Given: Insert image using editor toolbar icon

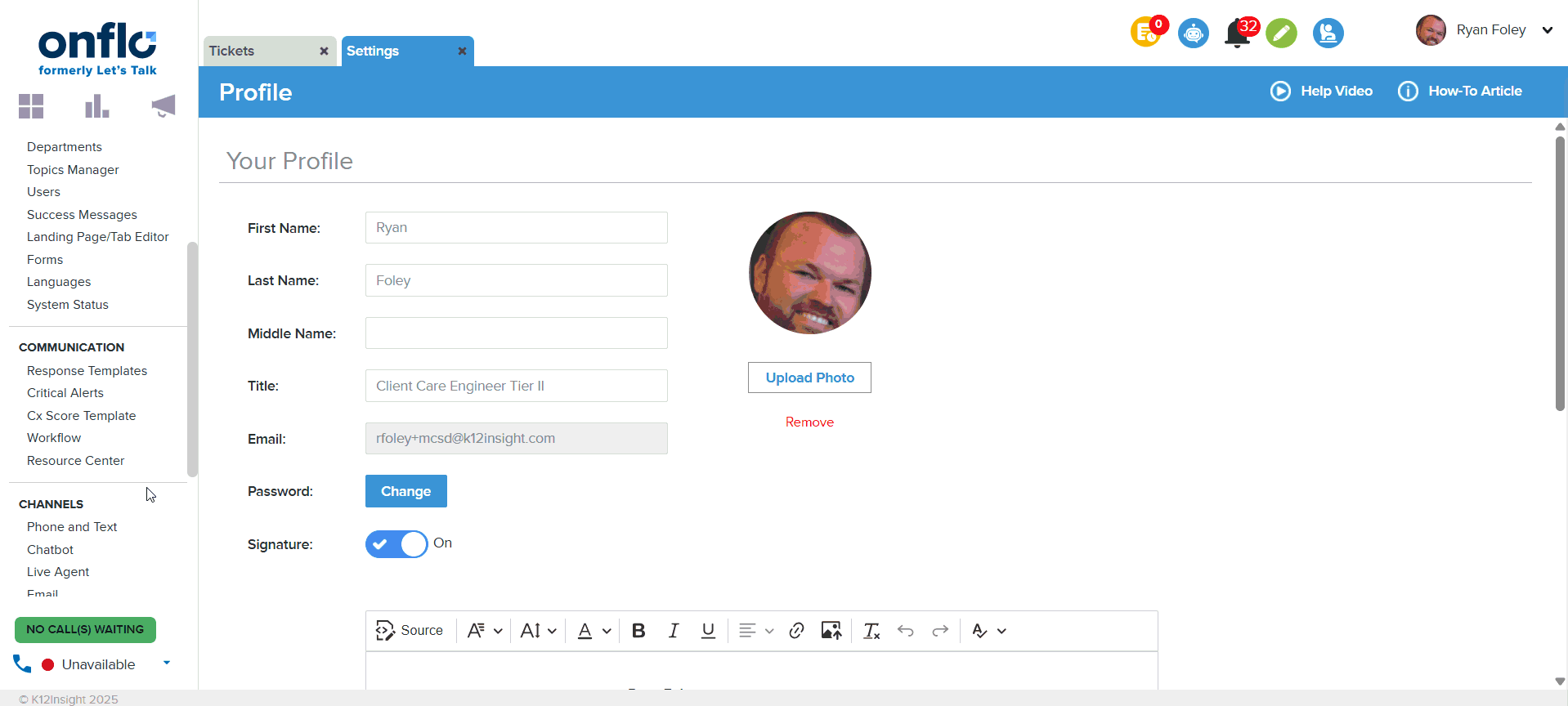Looking at the screenshot, I should pos(831,631).
